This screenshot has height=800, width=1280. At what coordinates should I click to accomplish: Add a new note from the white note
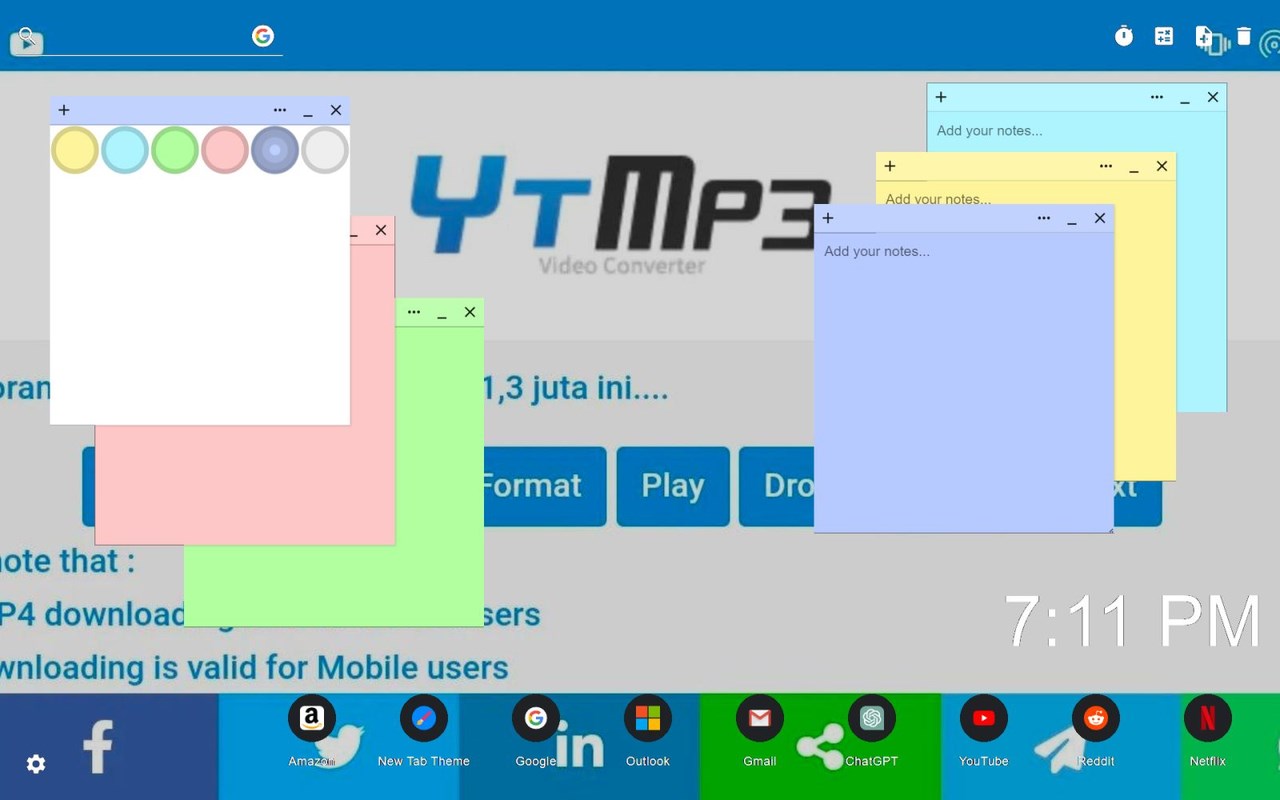pos(64,110)
